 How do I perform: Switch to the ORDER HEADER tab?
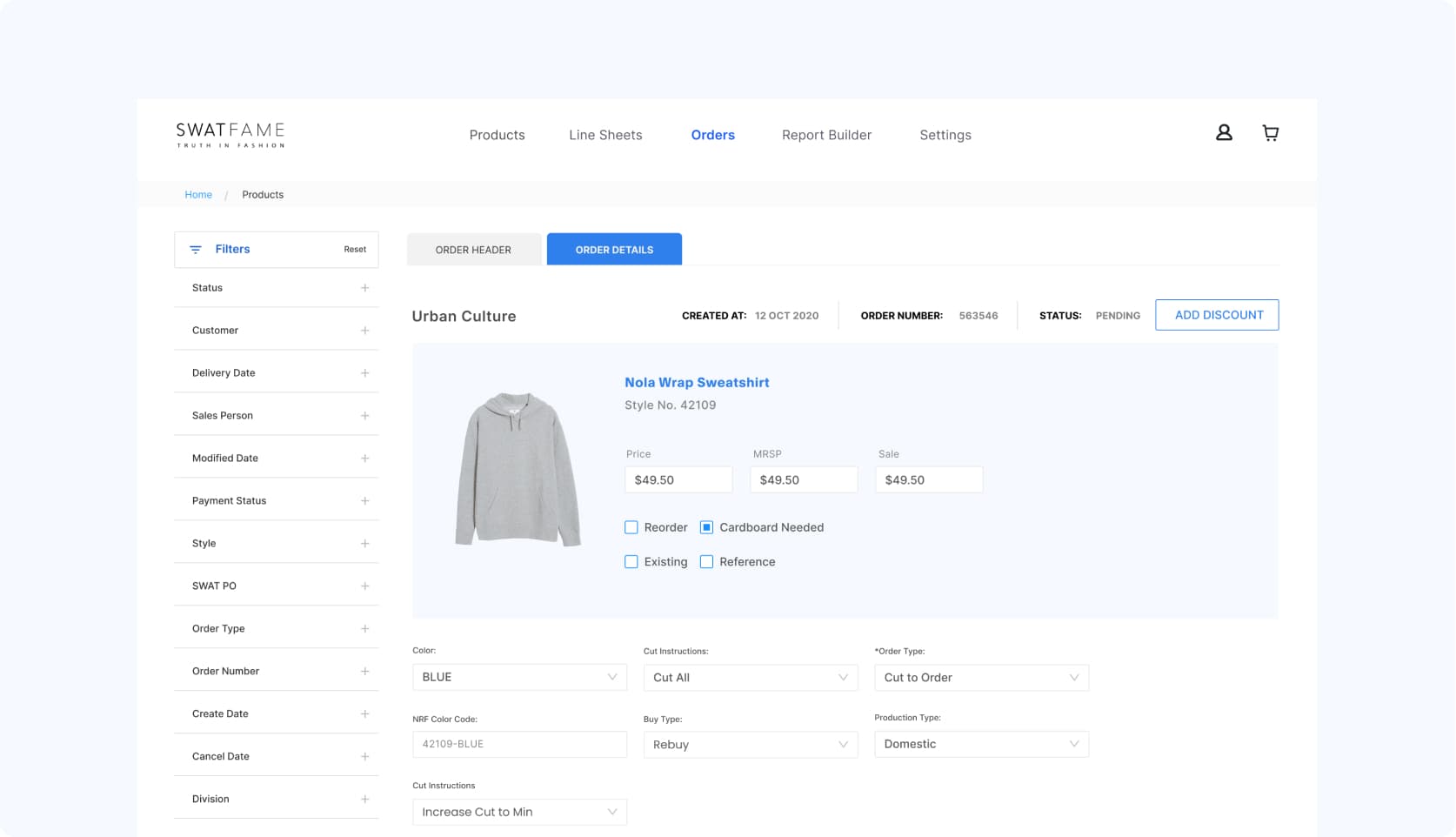coord(474,250)
